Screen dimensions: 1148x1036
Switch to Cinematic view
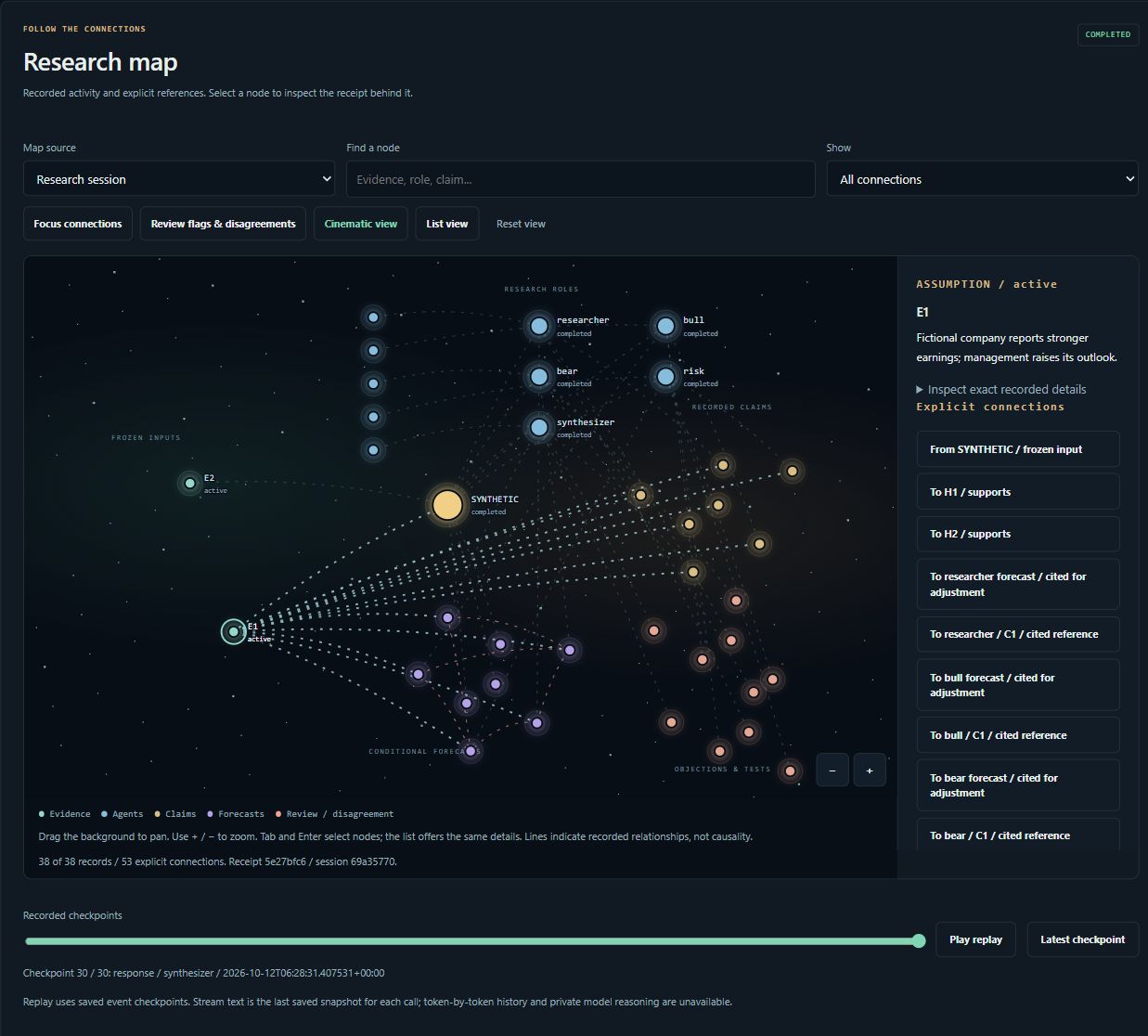361,224
